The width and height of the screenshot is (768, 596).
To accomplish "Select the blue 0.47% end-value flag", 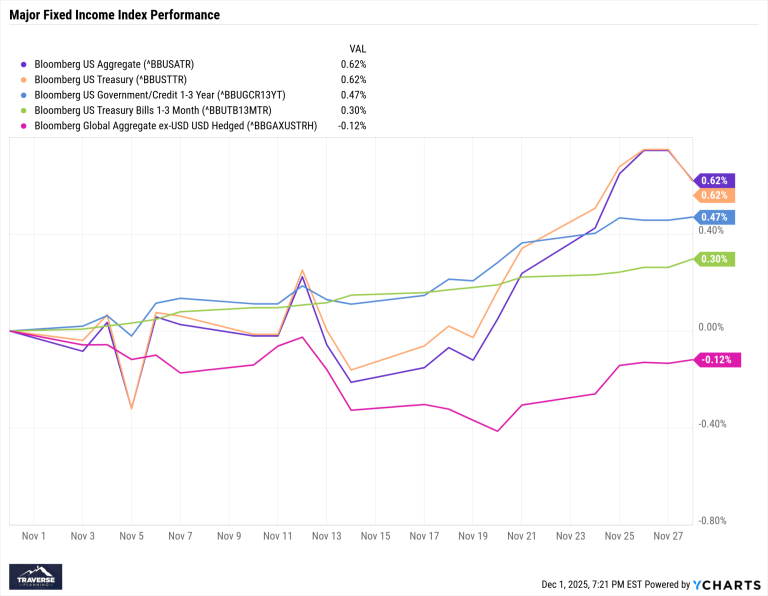I will coord(713,217).
